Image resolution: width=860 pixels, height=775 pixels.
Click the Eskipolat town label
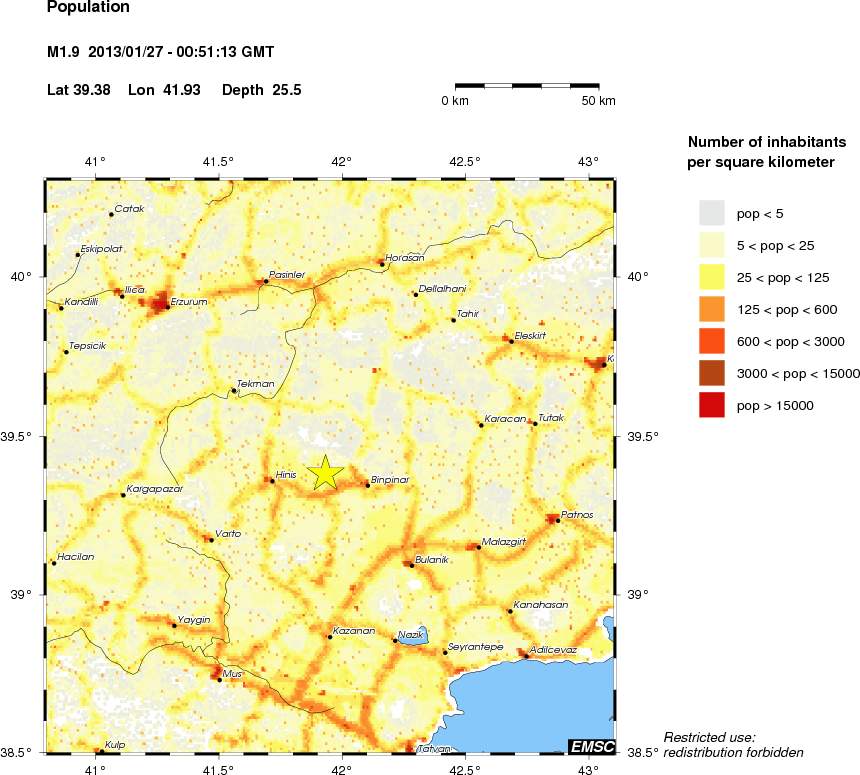click(101, 249)
